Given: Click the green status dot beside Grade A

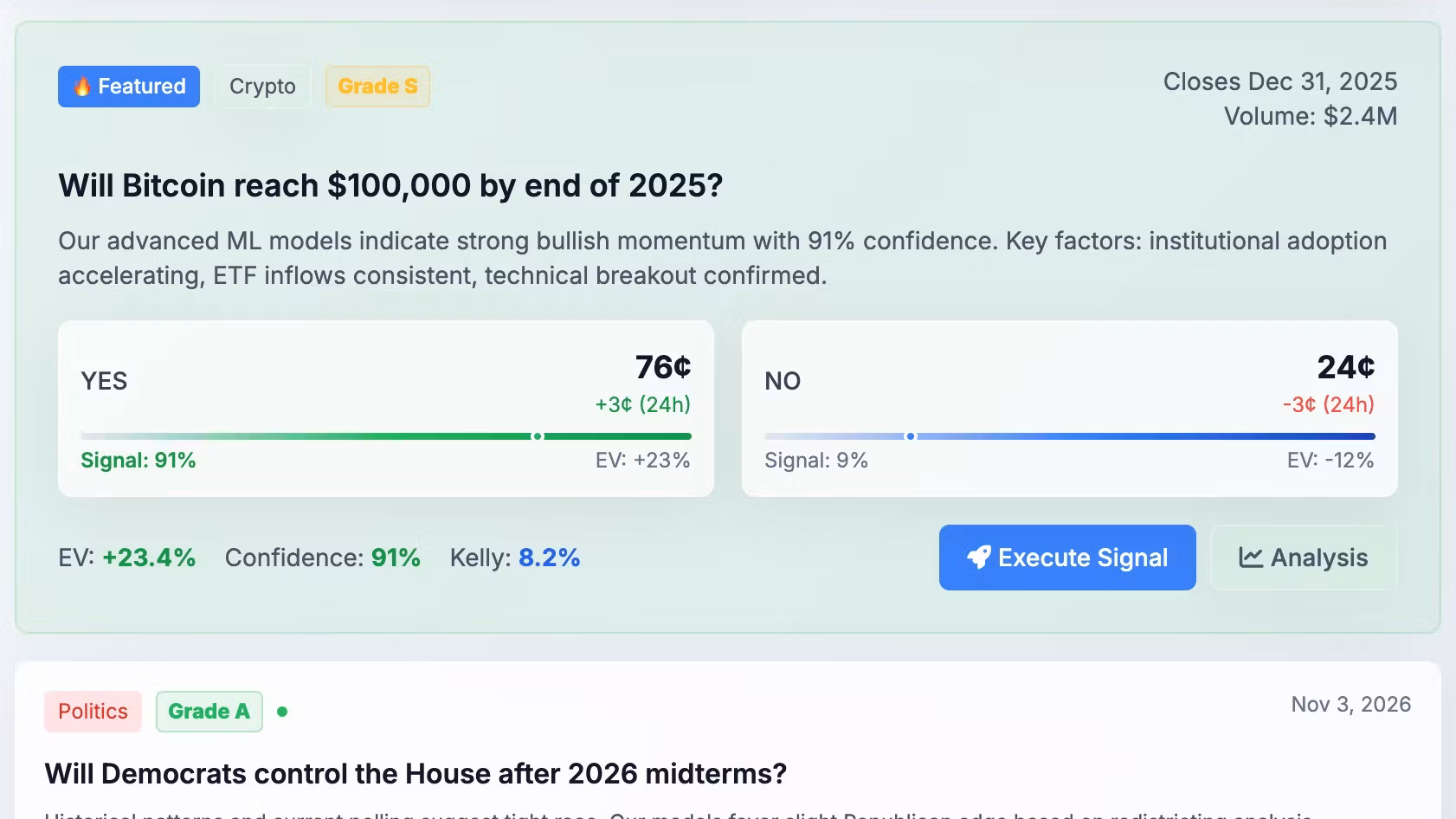Looking at the screenshot, I should tap(282, 712).
